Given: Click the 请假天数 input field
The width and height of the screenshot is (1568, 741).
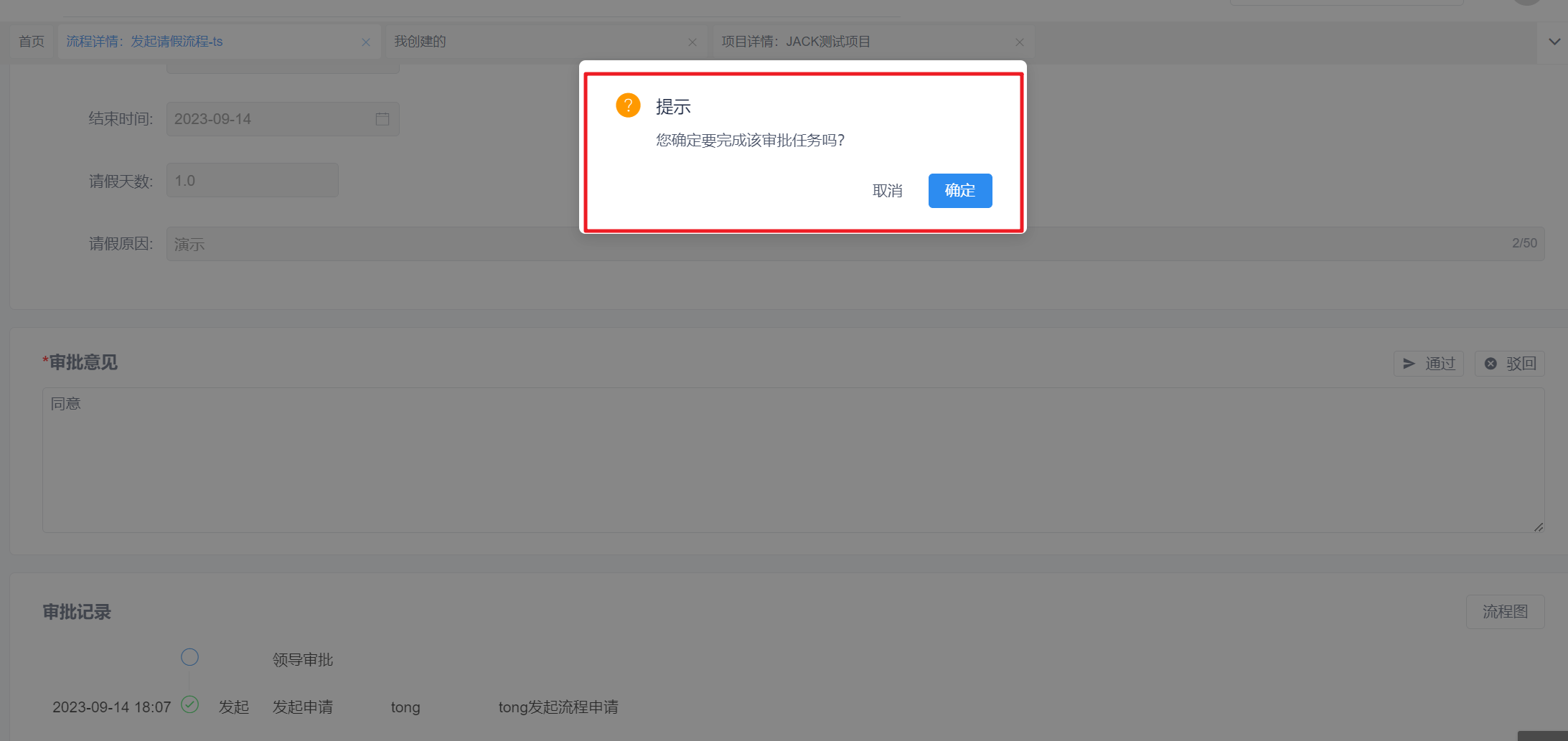Looking at the screenshot, I should click(x=253, y=180).
